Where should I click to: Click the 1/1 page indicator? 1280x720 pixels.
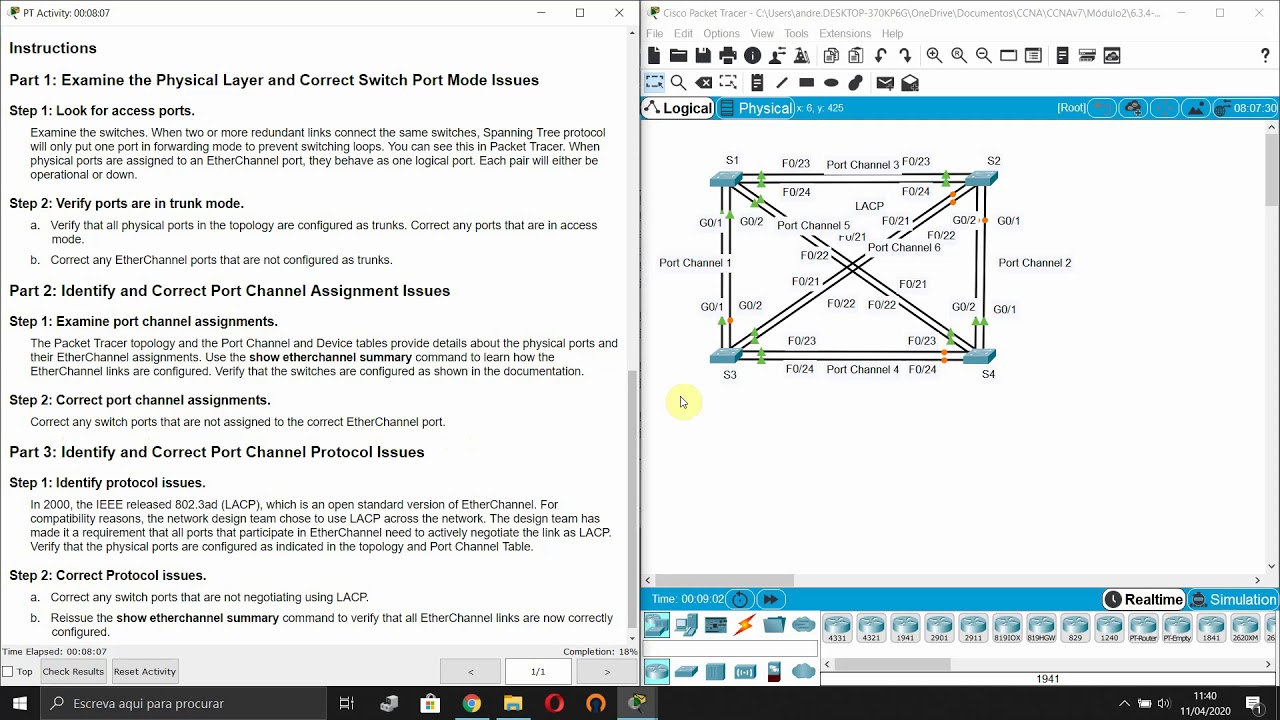(538, 671)
